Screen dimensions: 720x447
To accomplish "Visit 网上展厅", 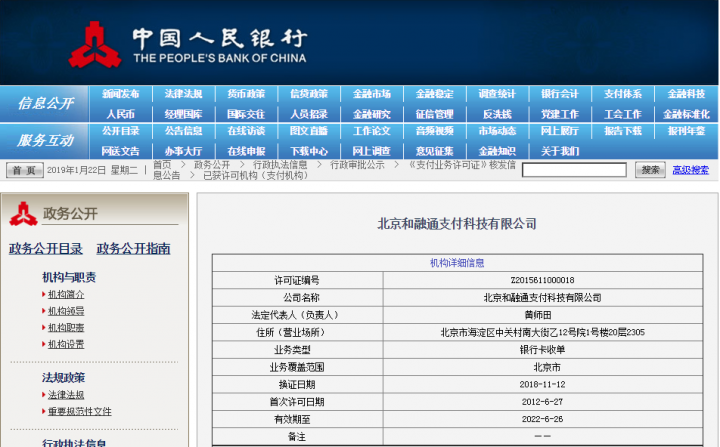I will click(560, 131).
